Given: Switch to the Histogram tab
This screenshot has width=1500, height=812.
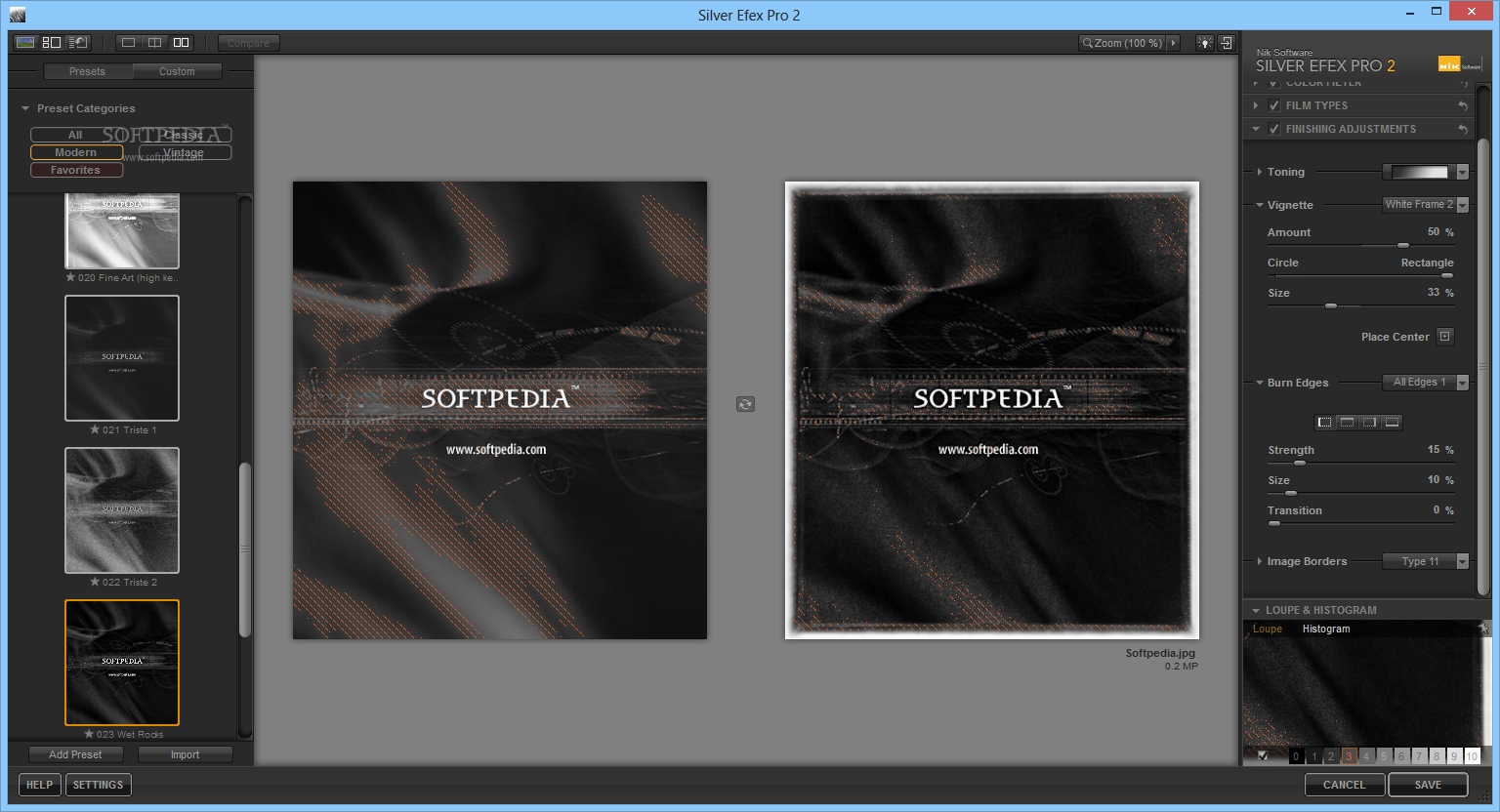Looking at the screenshot, I should tap(1326, 629).
